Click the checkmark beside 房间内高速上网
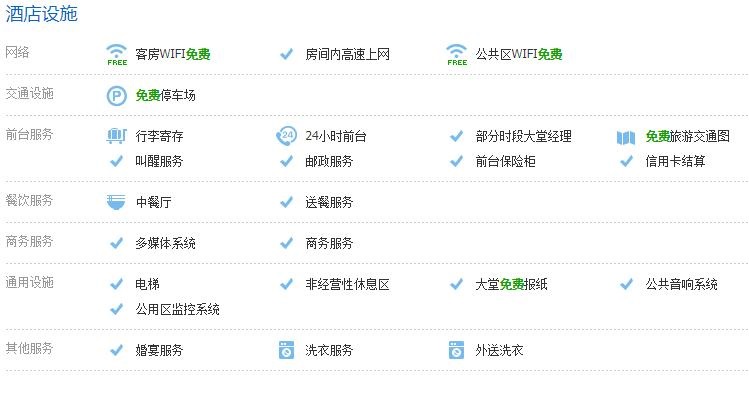This screenshot has height=404, width=749. (287, 54)
